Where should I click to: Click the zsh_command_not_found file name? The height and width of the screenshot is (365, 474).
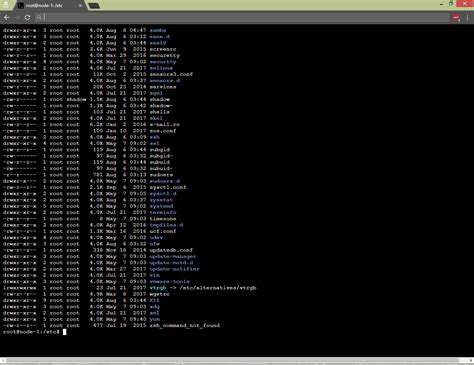click(184, 326)
